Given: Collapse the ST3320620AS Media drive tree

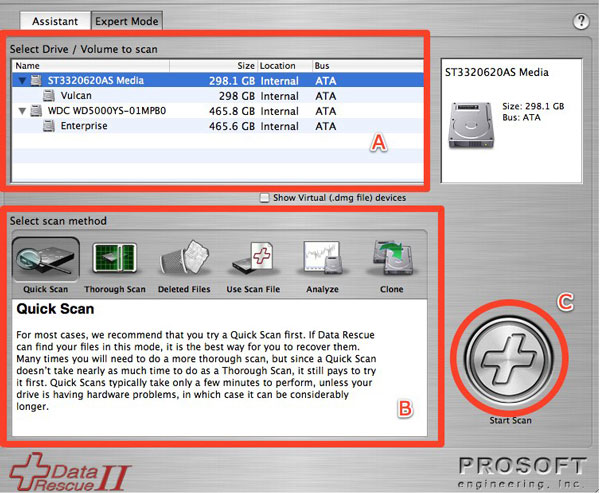Looking at the screenshot, I should coord(23,81).
